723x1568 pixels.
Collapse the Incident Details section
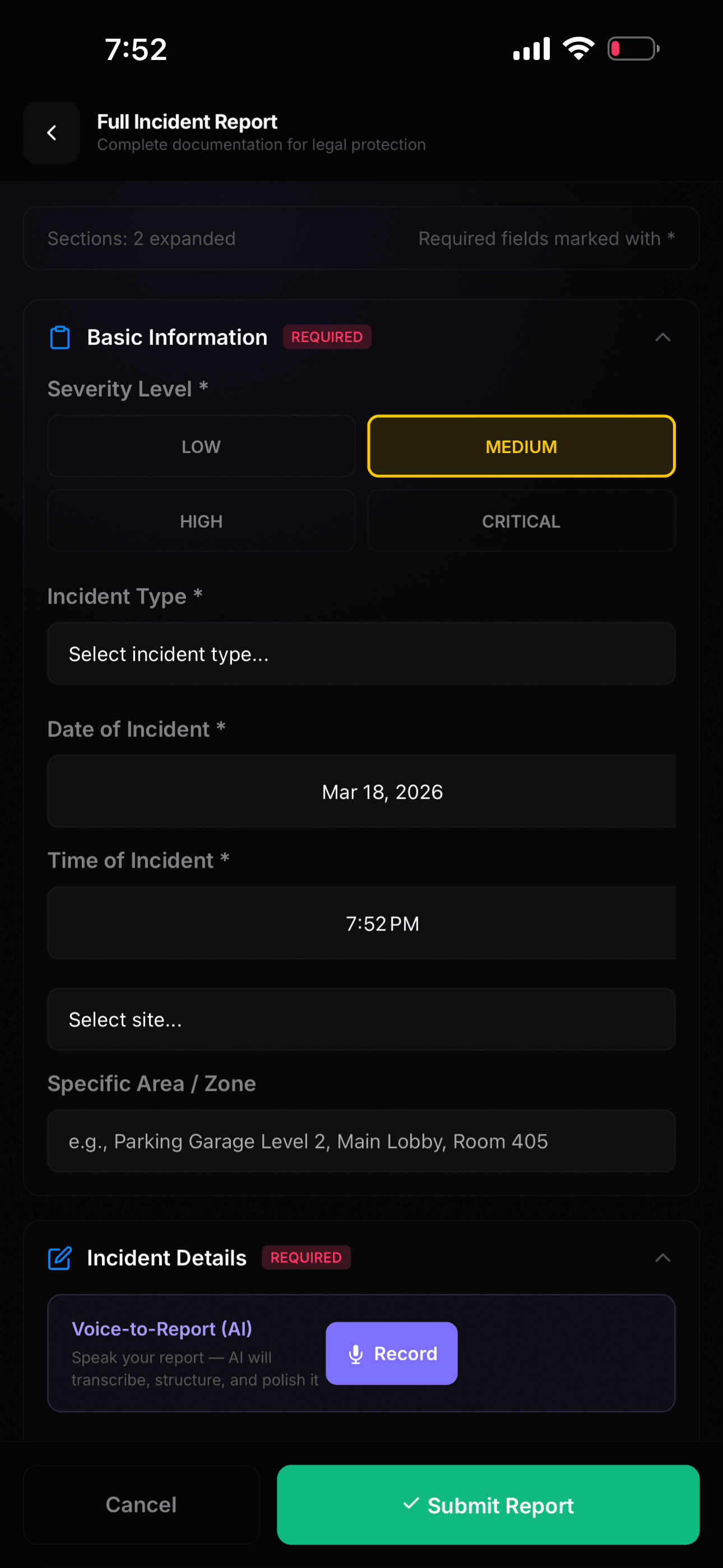(664, 1257)
